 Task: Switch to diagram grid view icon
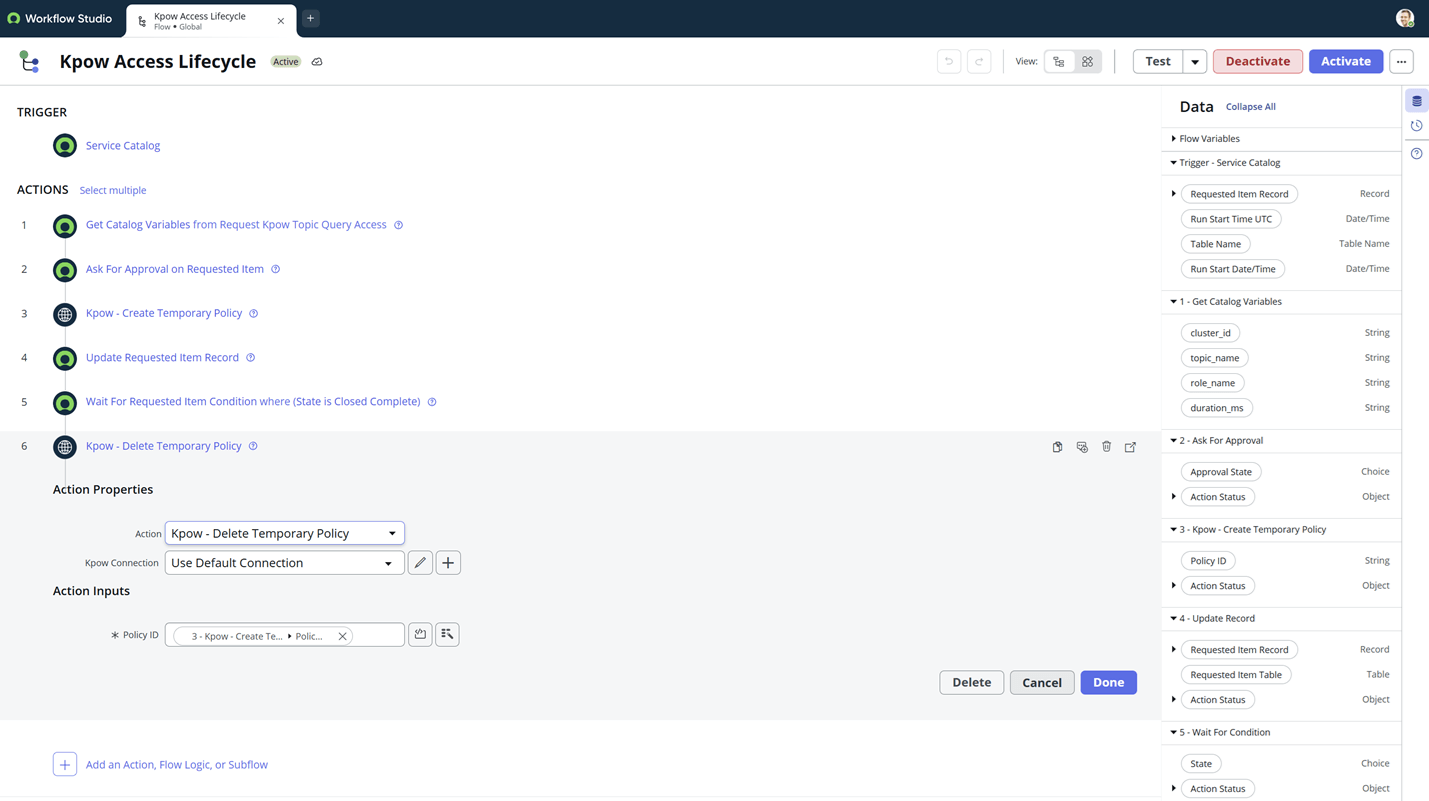click(1088, 62)
